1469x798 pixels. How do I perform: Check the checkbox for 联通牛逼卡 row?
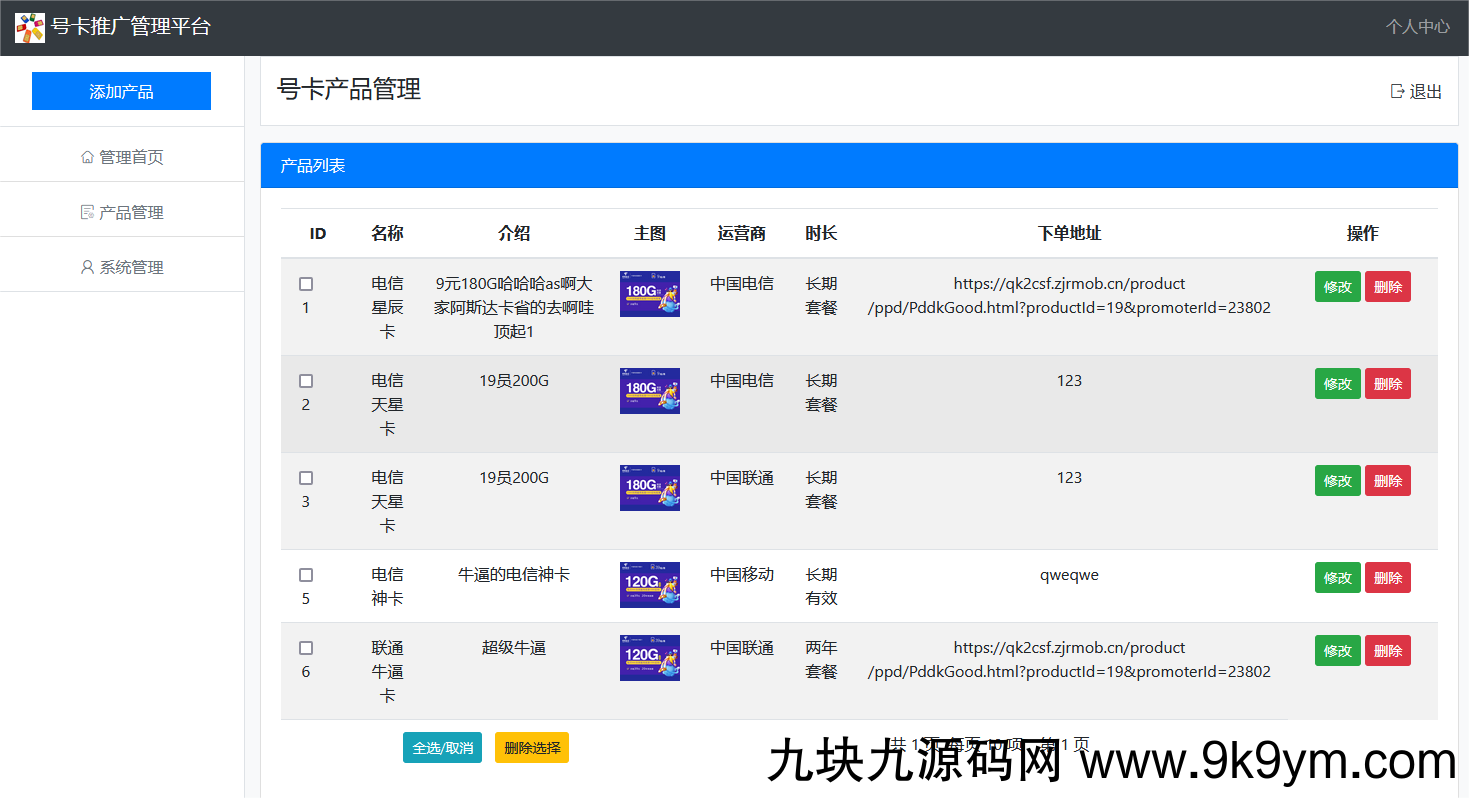click(306, 648)
